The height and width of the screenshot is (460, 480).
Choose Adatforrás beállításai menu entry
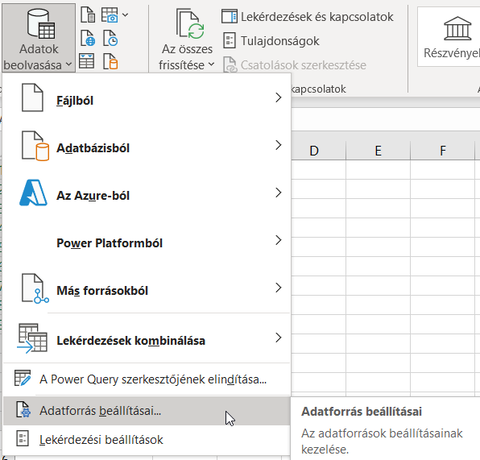pyautogui.click(x=147, y=411)
